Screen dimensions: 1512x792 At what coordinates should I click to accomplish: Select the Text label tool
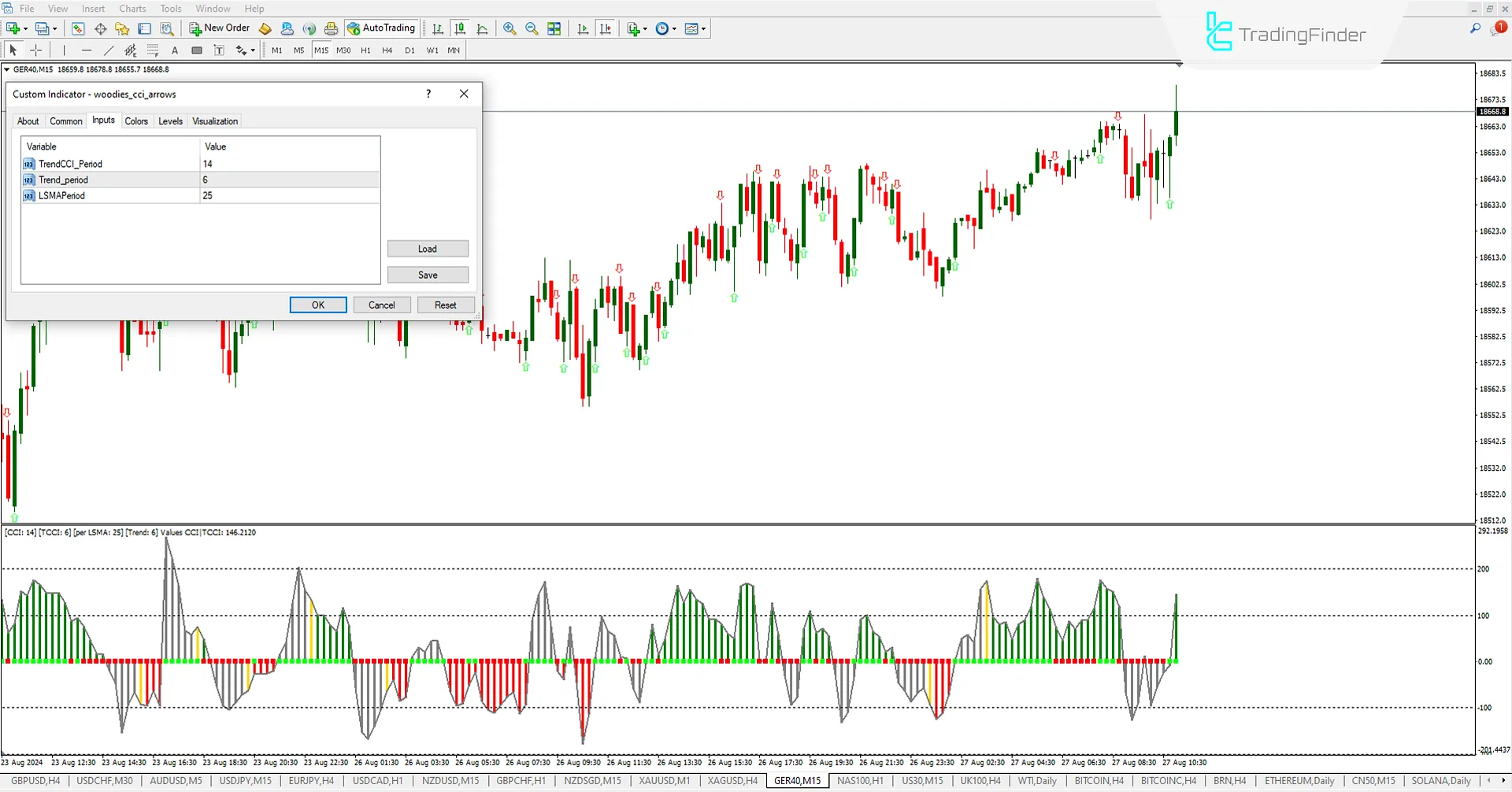219,50
